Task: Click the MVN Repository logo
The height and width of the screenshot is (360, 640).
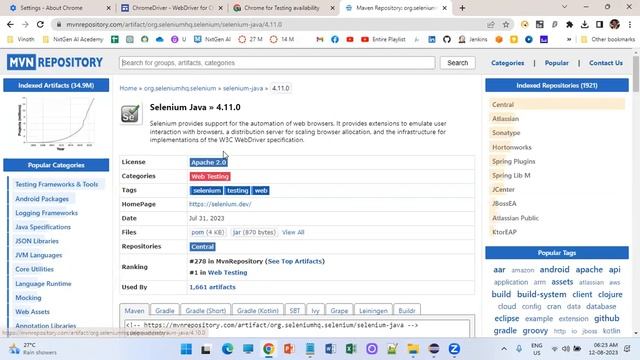Action: coord(55,62)
